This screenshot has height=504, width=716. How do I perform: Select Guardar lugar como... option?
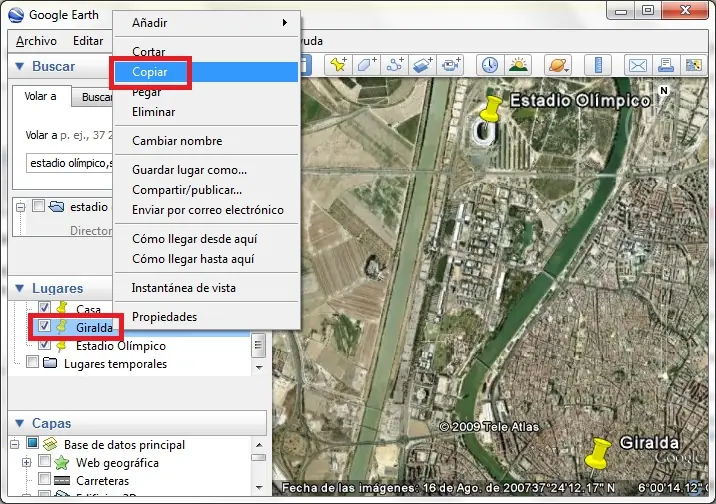[206, 170]
